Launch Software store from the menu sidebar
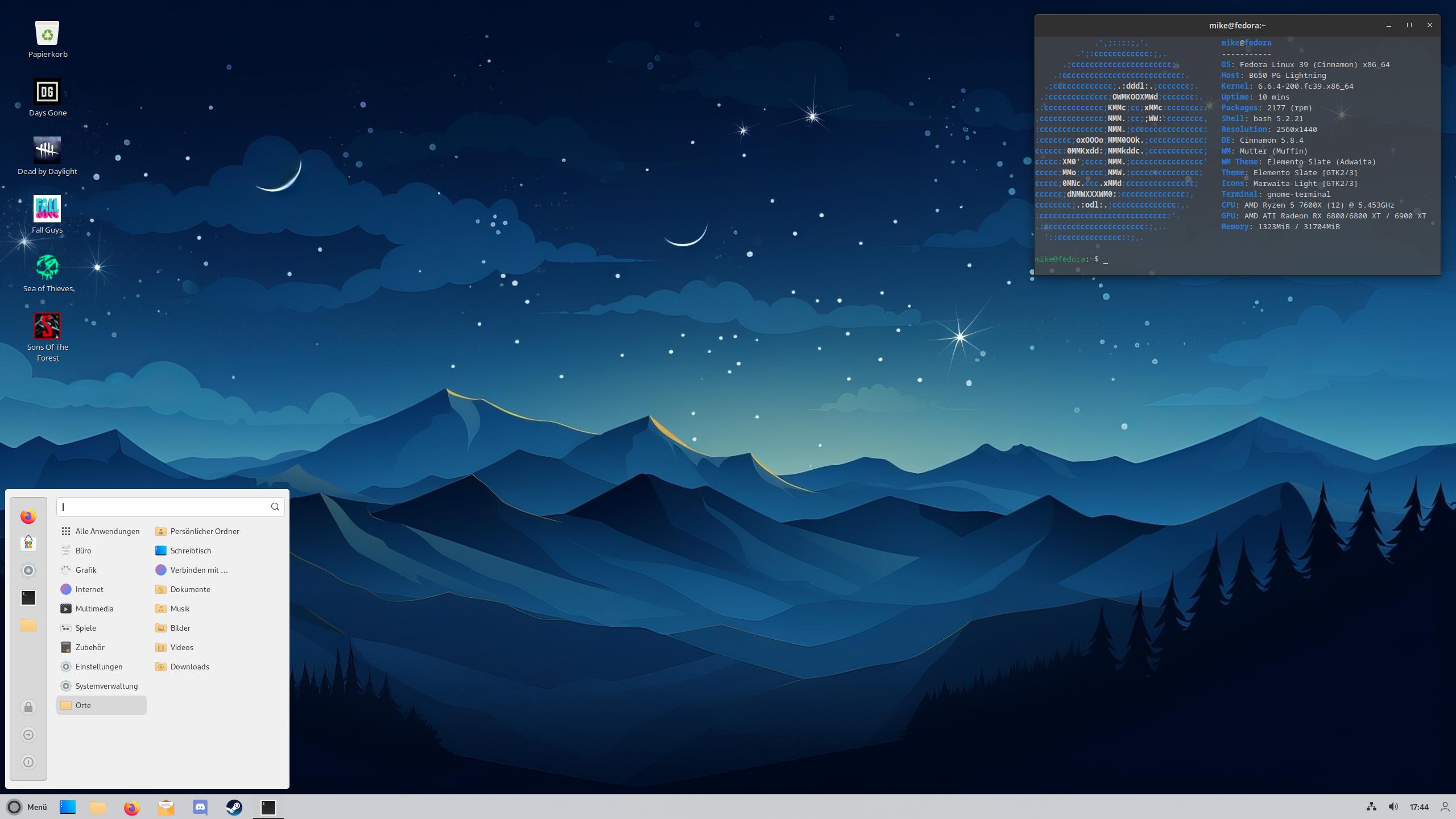This screenshot has height=819, width=1456. coord(28,543)
